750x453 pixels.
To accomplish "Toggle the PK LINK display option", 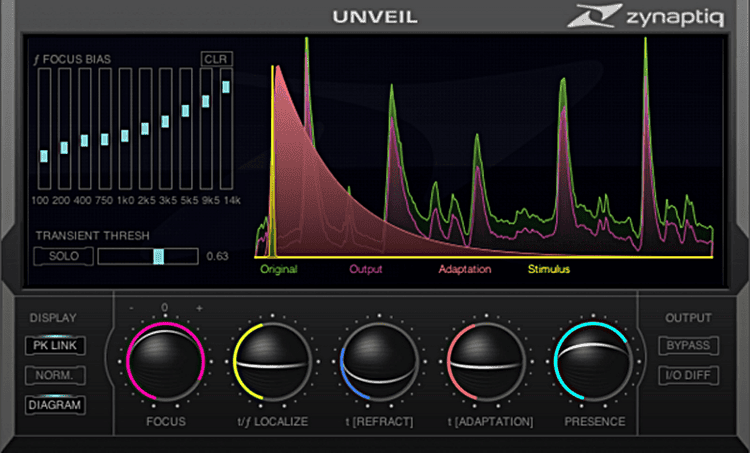I will [x=56, y=347].
